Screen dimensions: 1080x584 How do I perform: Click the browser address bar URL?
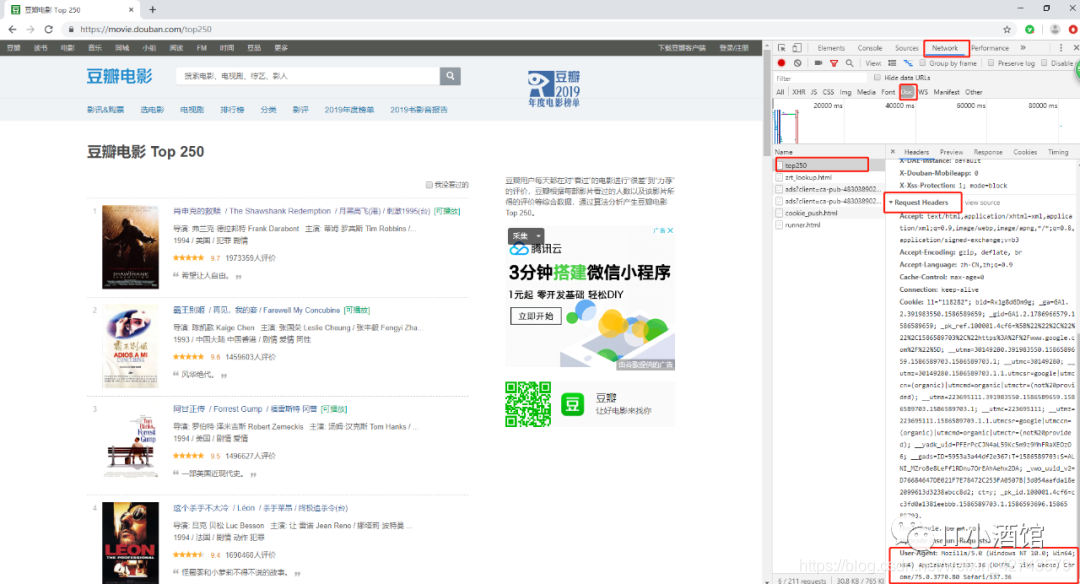tap(146, 29)
